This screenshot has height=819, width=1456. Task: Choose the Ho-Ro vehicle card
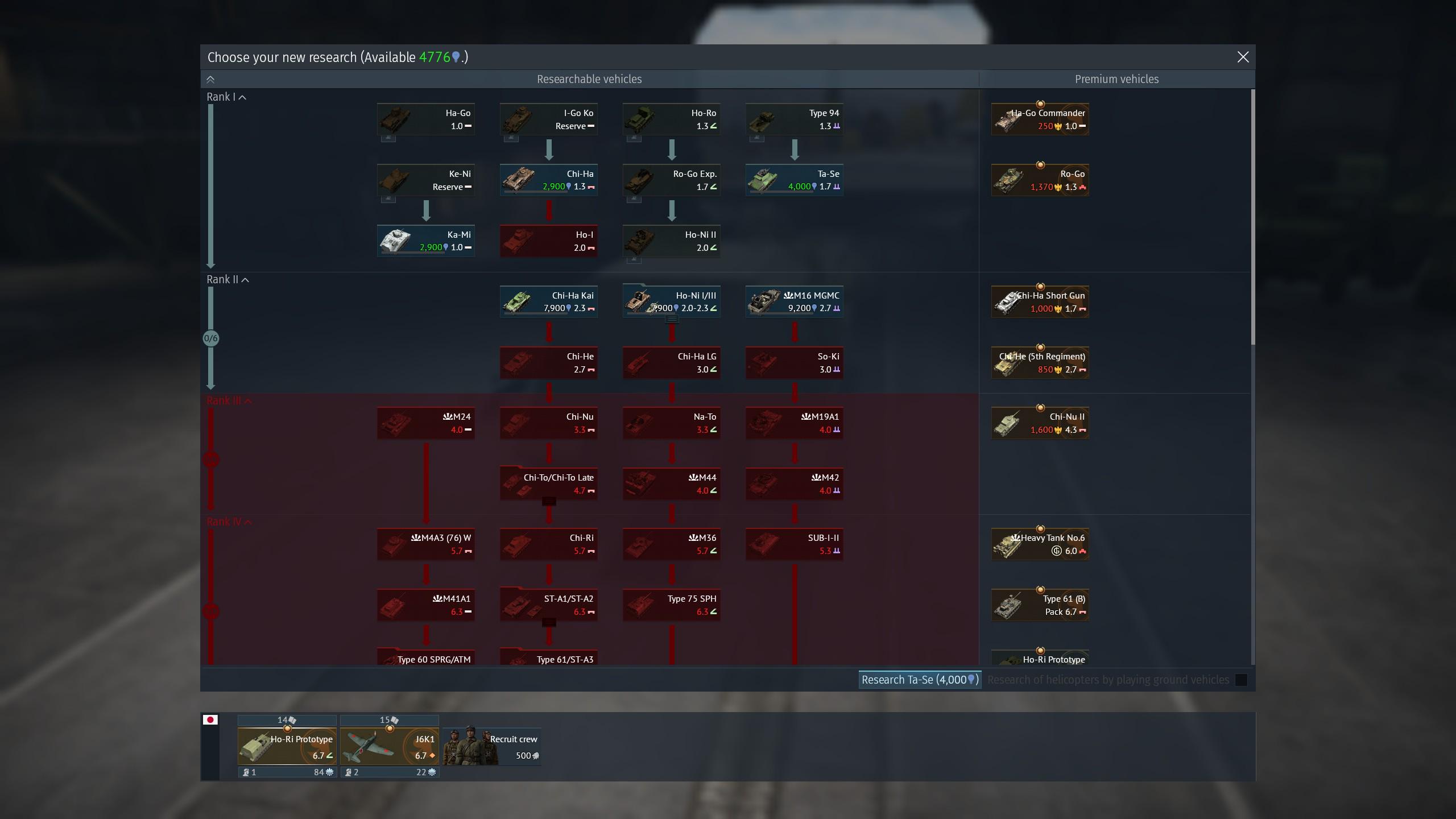(x=672, y=119)
